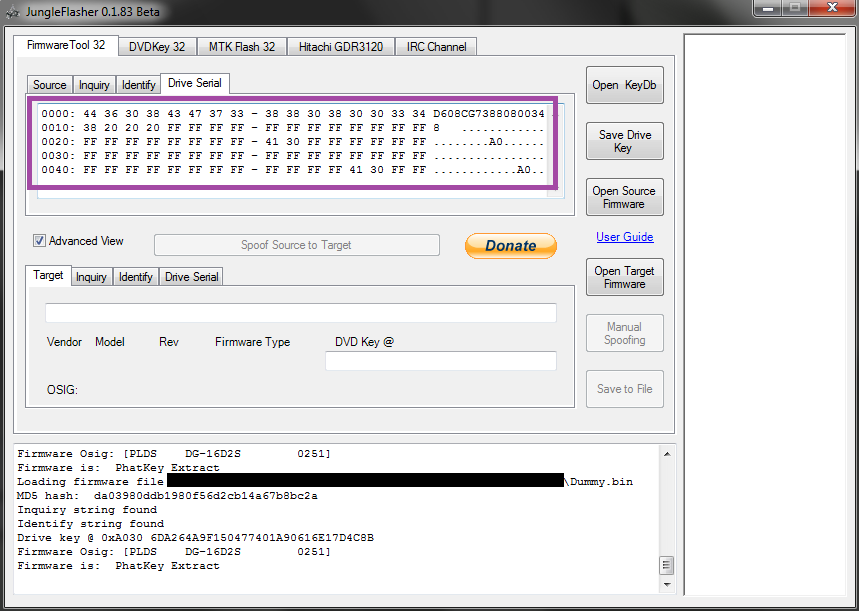Click the Open KeyDb button

(x=625, y=85)
